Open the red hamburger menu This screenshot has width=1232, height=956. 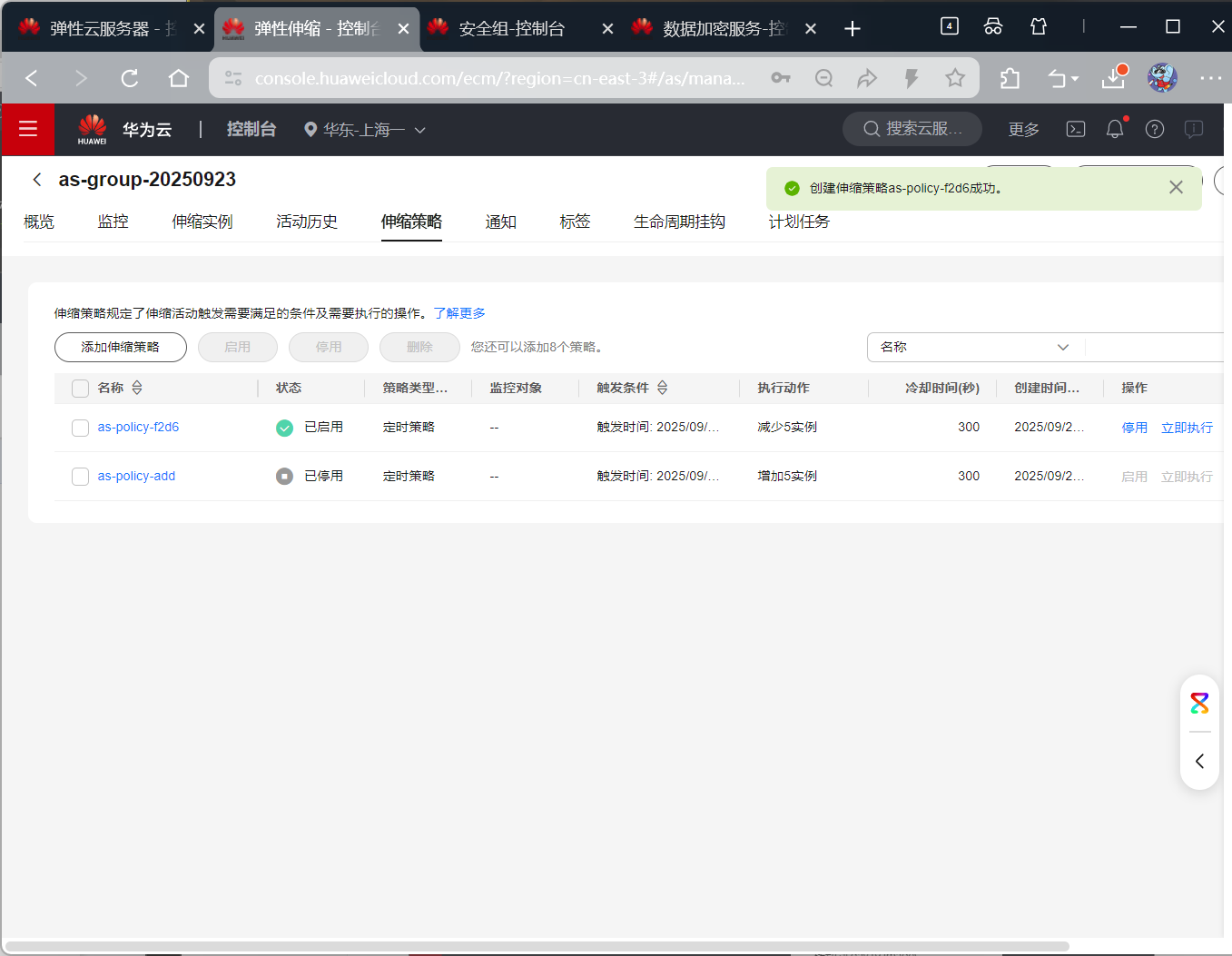28,129
